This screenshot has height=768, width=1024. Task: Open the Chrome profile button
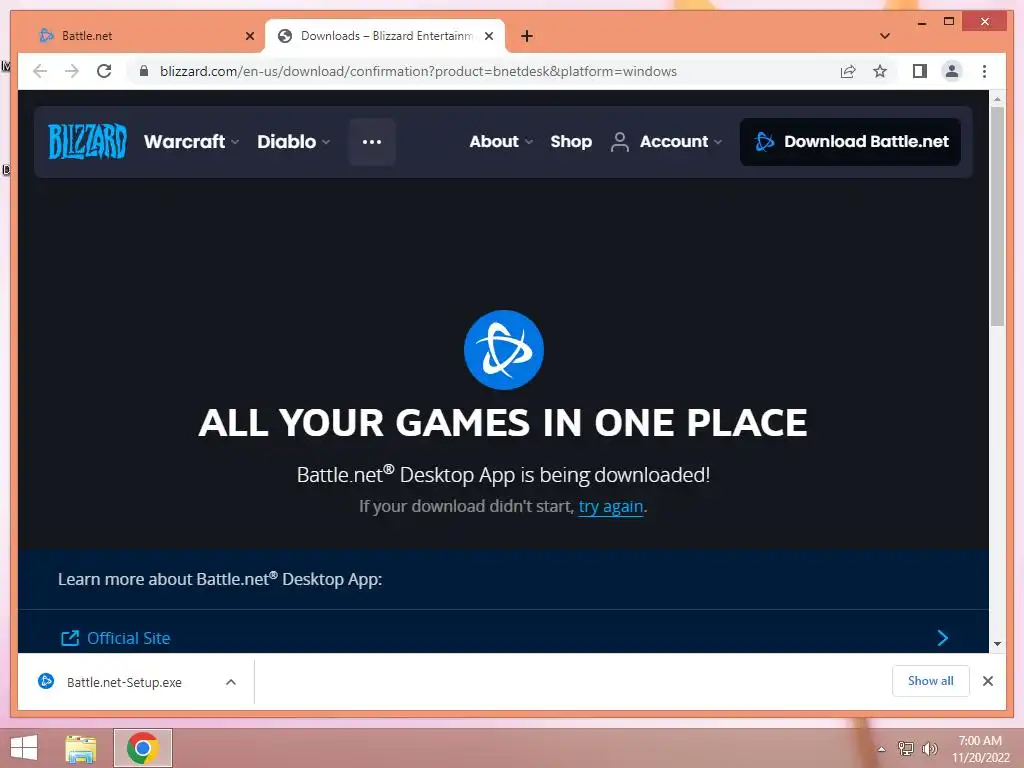[952, 71]
